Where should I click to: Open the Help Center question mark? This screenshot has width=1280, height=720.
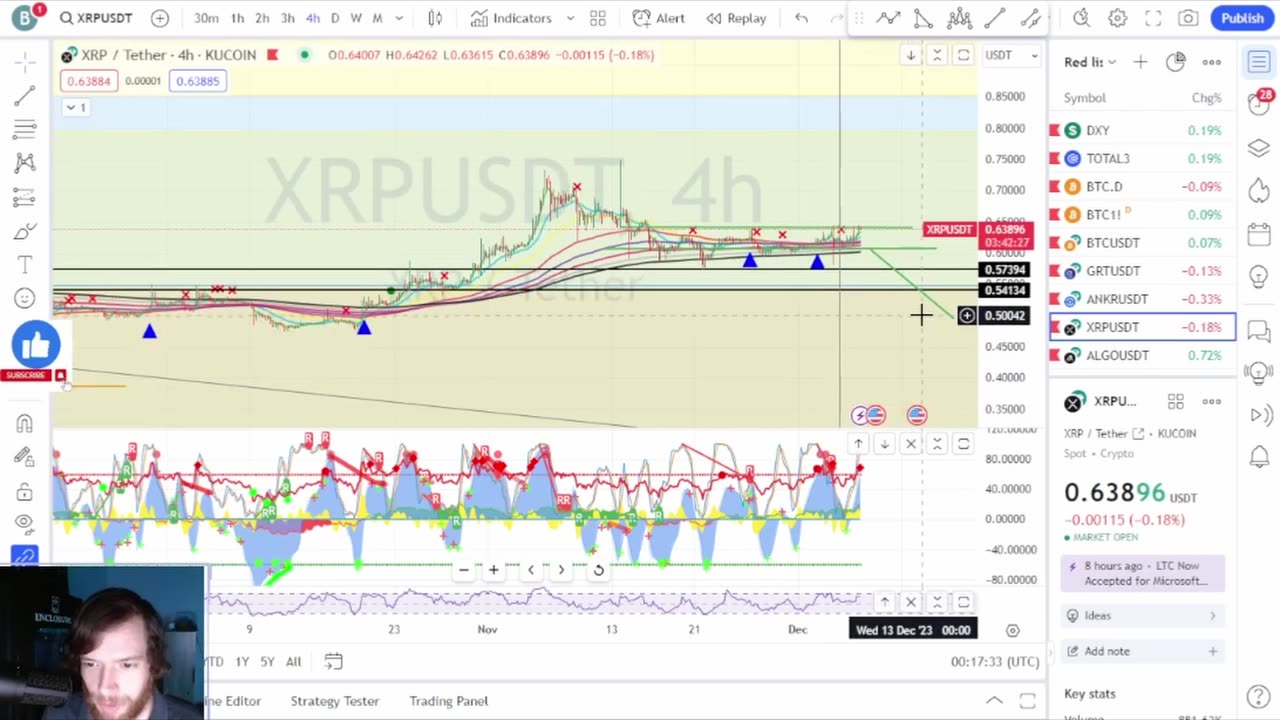click(x=1259, y=696)
